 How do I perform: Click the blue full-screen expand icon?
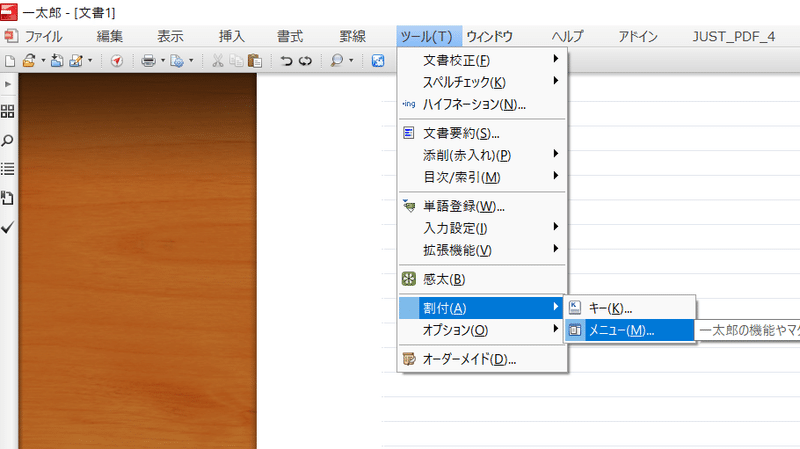[x=378, y=61]
